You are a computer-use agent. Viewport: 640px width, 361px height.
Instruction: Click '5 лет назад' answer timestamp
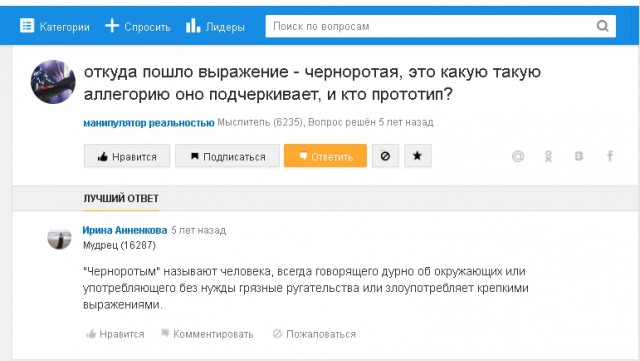coord(198,230)
